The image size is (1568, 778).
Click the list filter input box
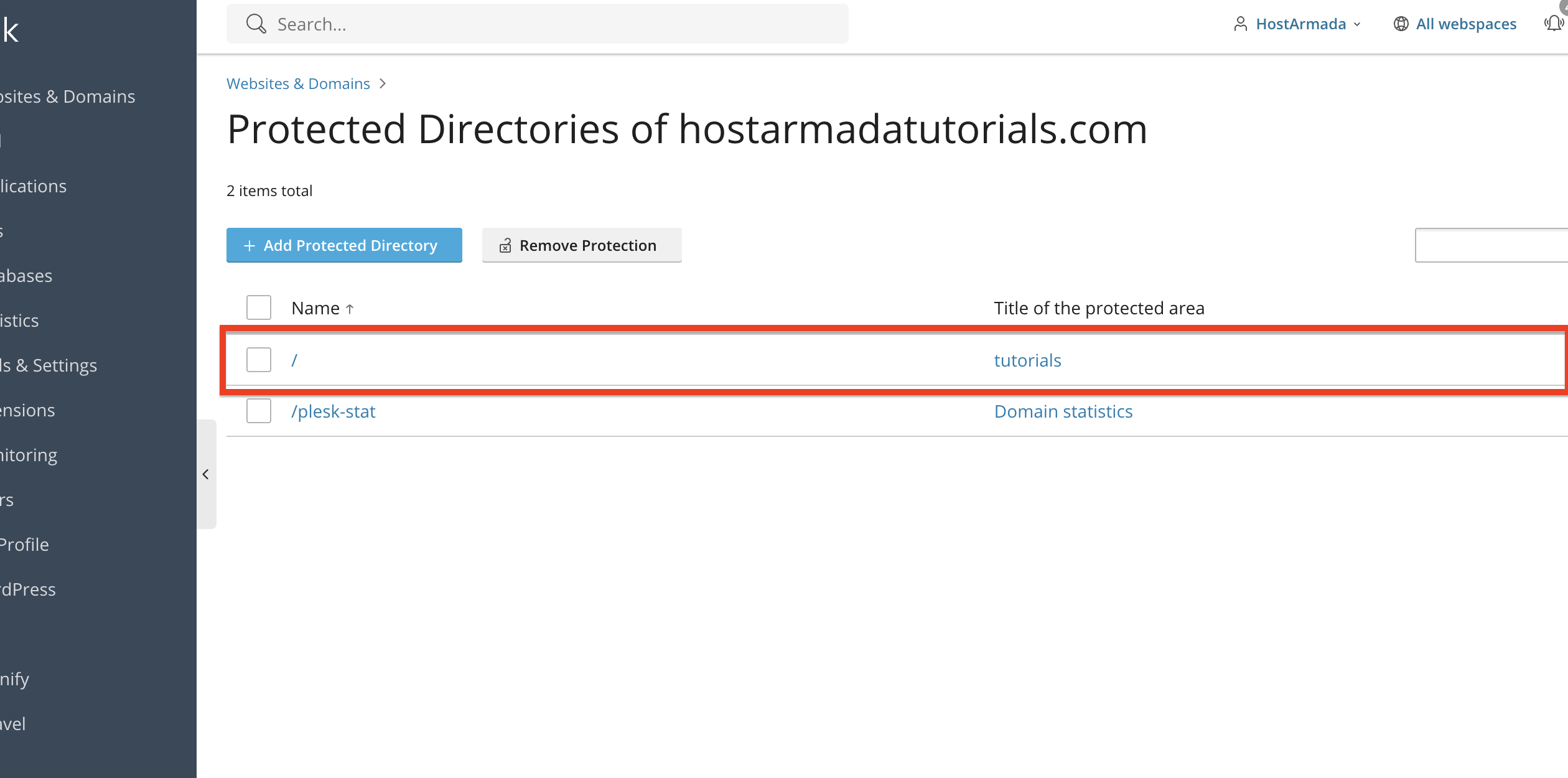(1491, 245)
